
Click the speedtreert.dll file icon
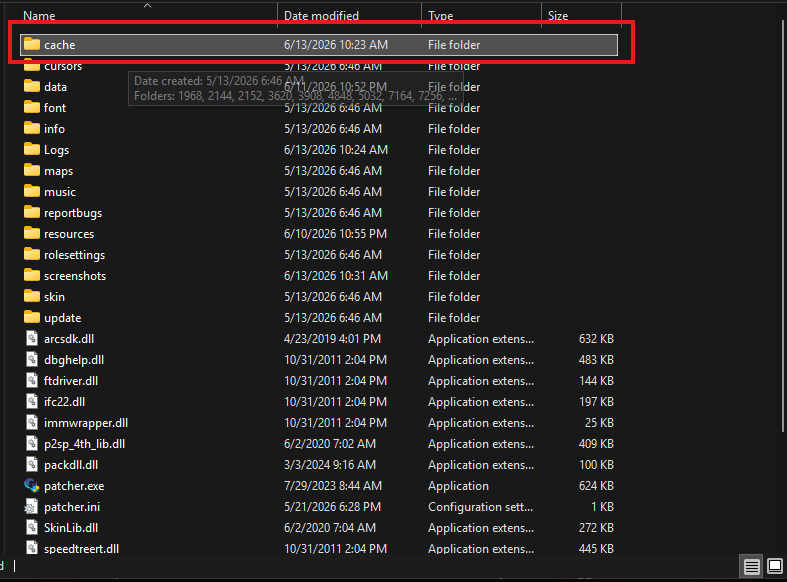[x=32, y=548]
